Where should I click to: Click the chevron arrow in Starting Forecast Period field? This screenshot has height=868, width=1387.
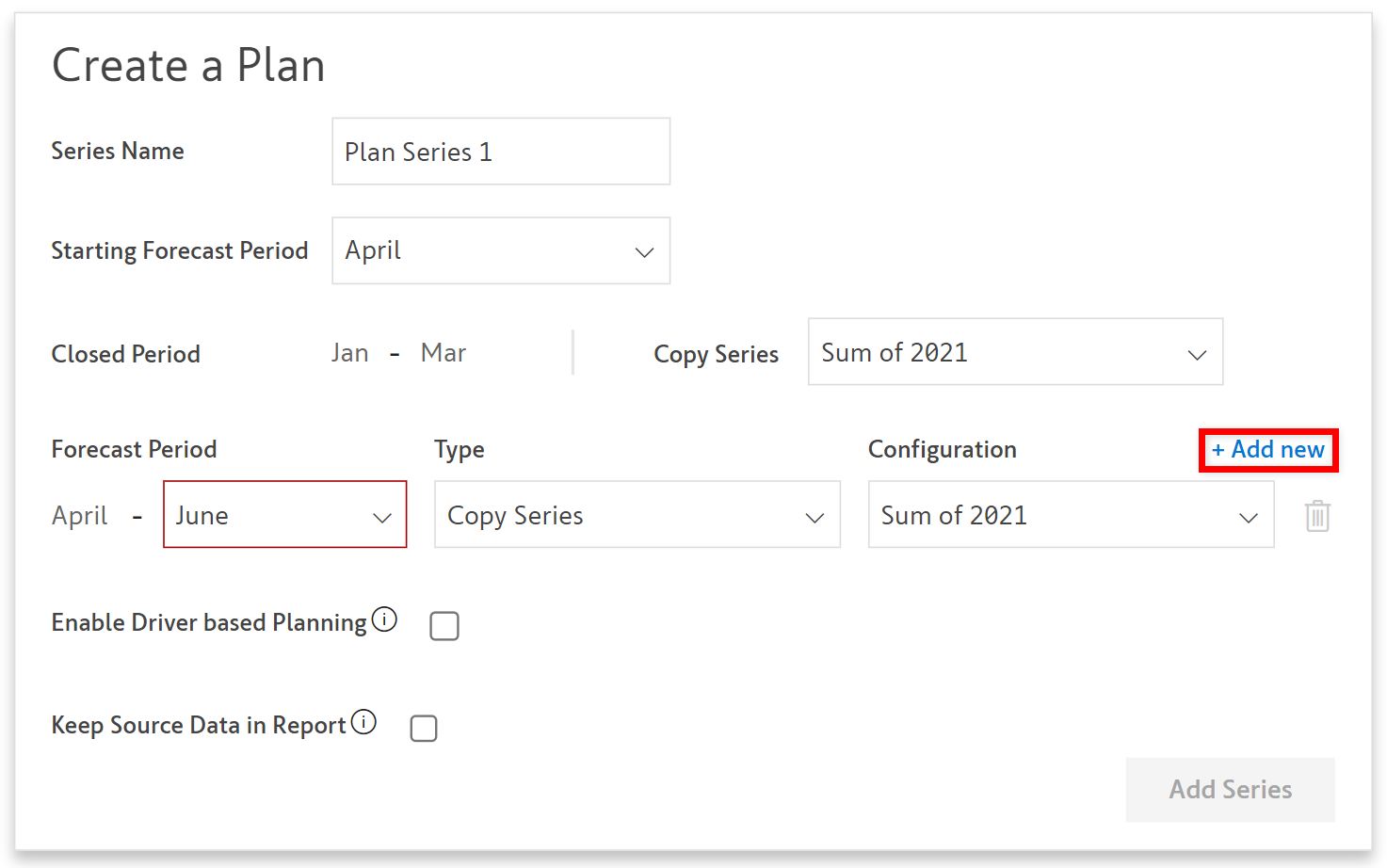click(644, 252)
